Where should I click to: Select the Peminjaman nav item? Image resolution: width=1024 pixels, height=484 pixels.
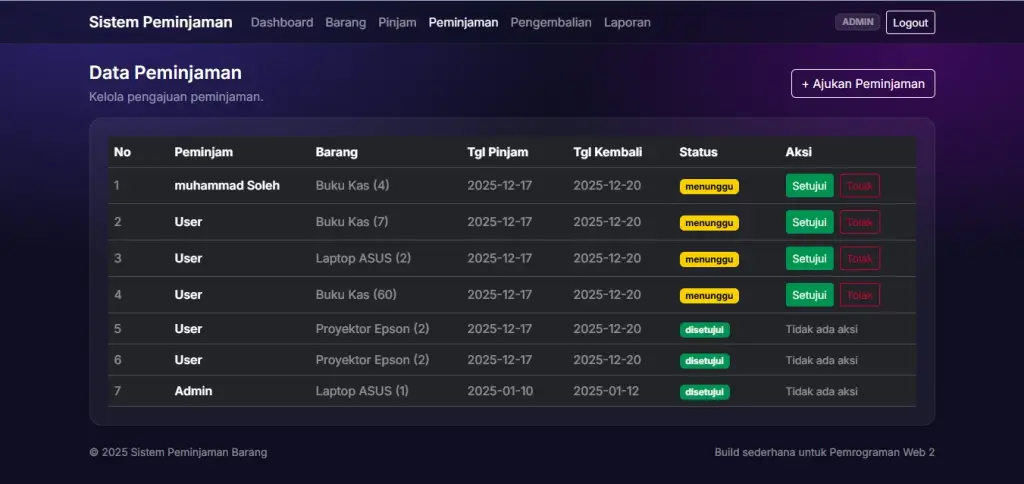click(463, 22)
